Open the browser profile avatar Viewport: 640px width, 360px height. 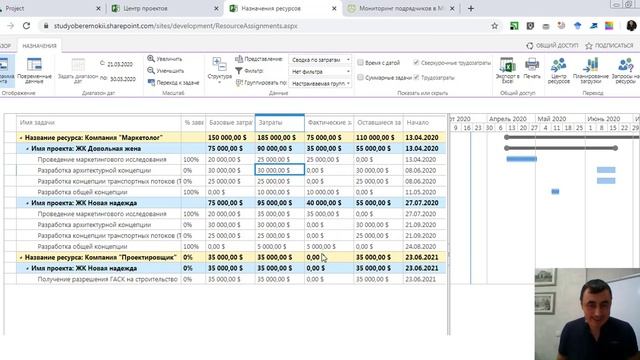631,26
